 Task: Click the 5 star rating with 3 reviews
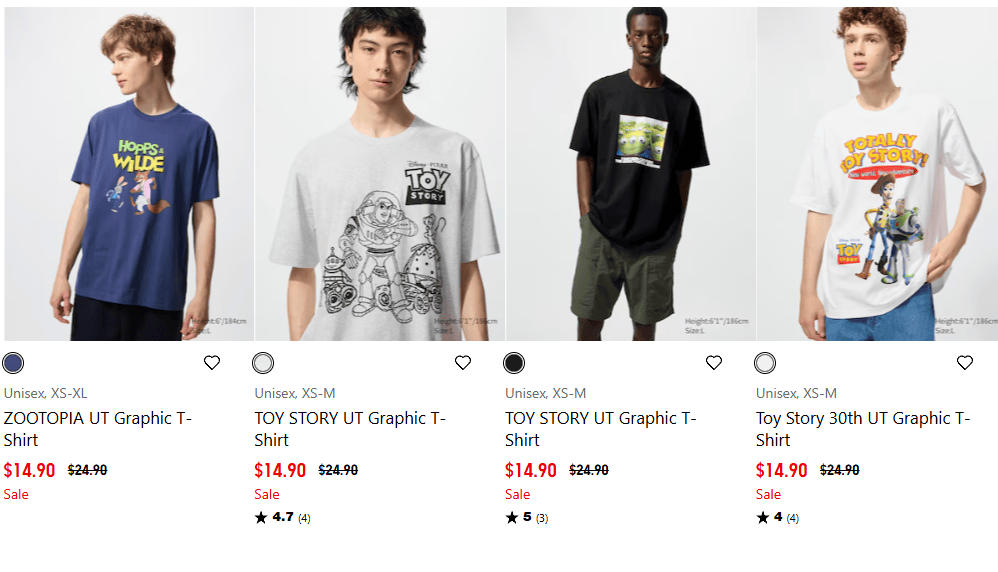(527, 518)
